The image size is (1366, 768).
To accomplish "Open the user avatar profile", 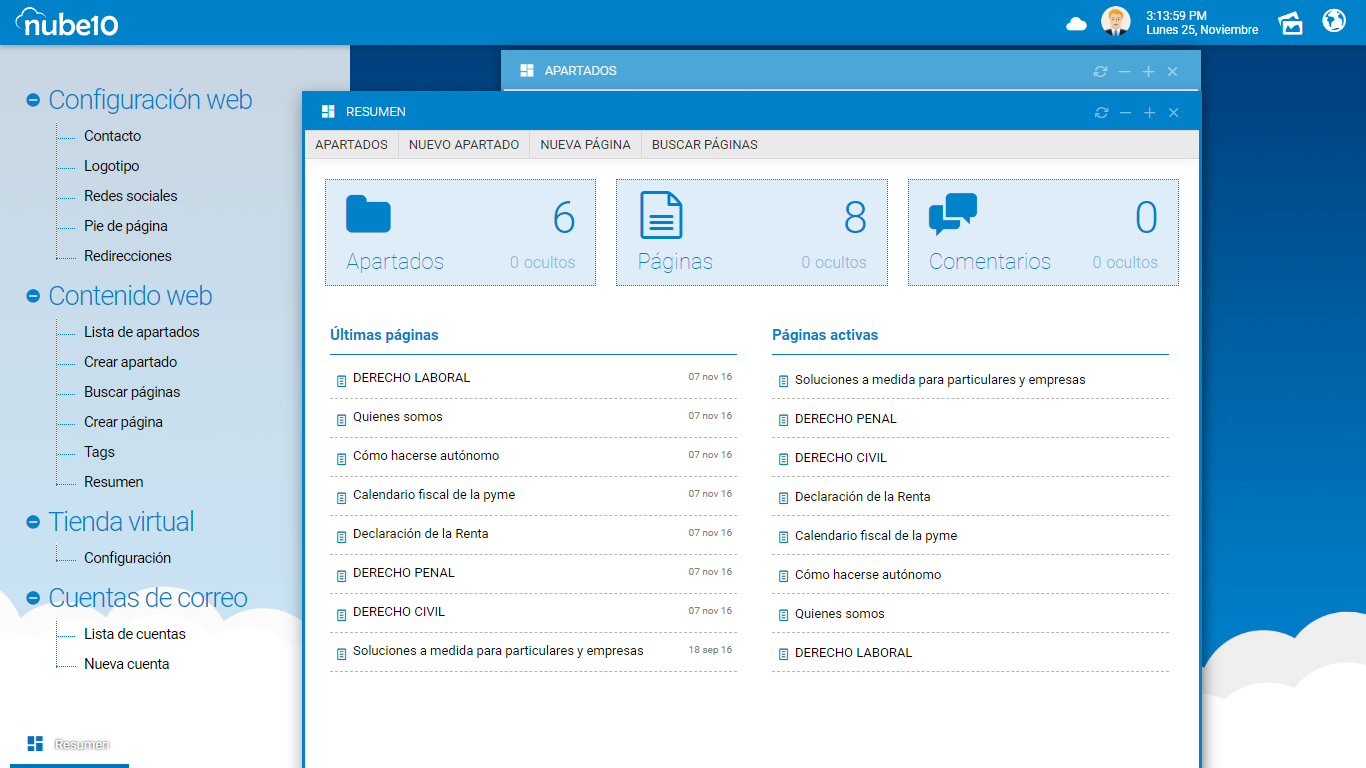I will pos(1115,21).
